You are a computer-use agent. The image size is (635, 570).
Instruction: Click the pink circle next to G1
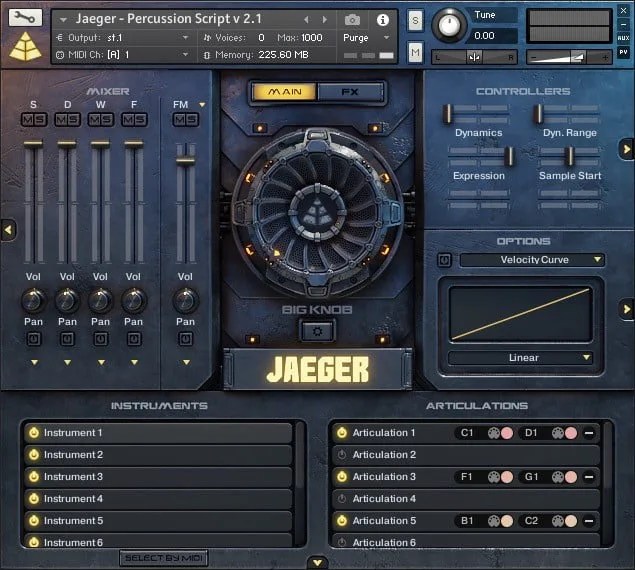point(571,477)
